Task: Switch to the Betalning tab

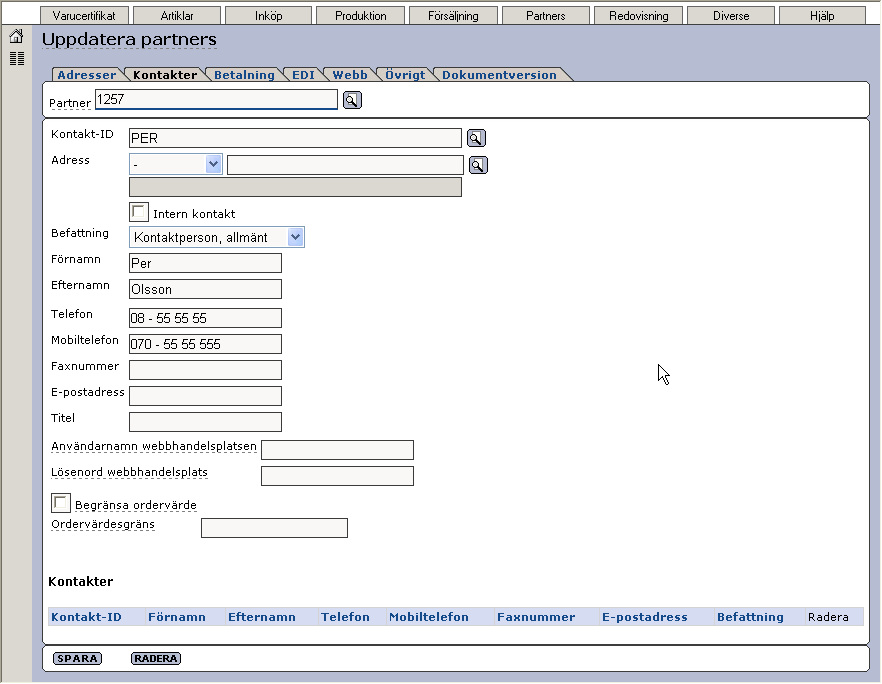Action: [244, 75]
